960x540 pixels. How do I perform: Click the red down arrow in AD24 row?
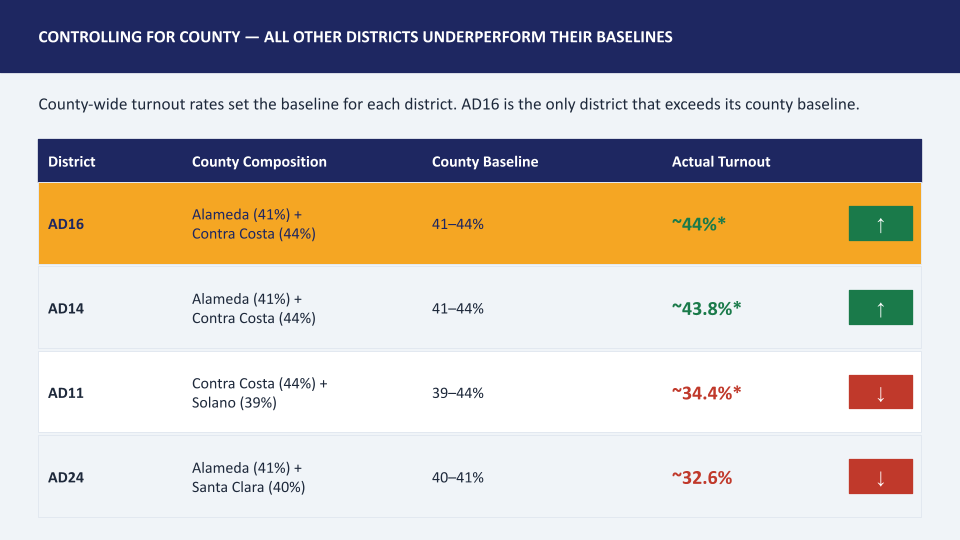(x=880, y=476)
